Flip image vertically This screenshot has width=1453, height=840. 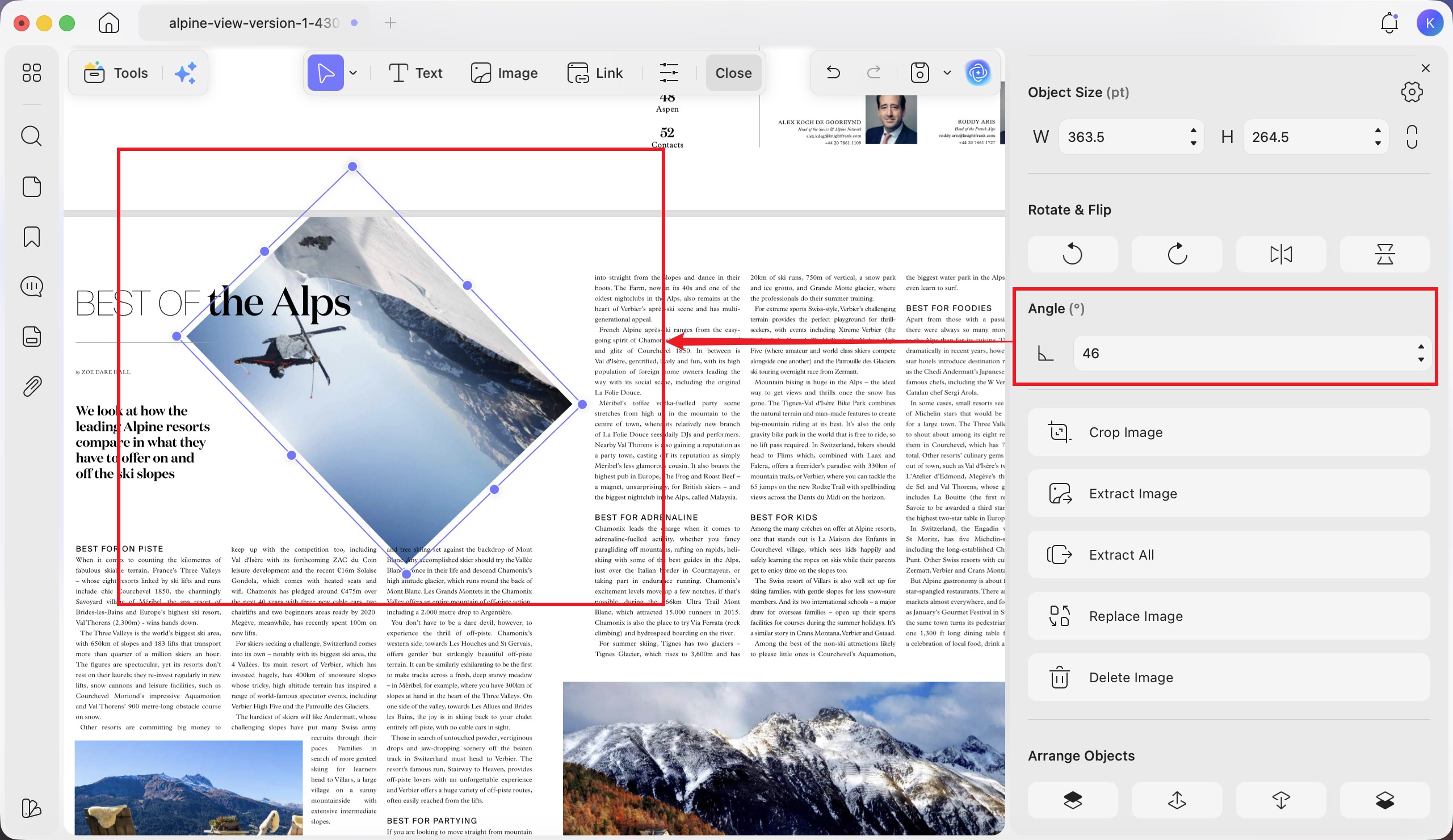[1385, 254]
